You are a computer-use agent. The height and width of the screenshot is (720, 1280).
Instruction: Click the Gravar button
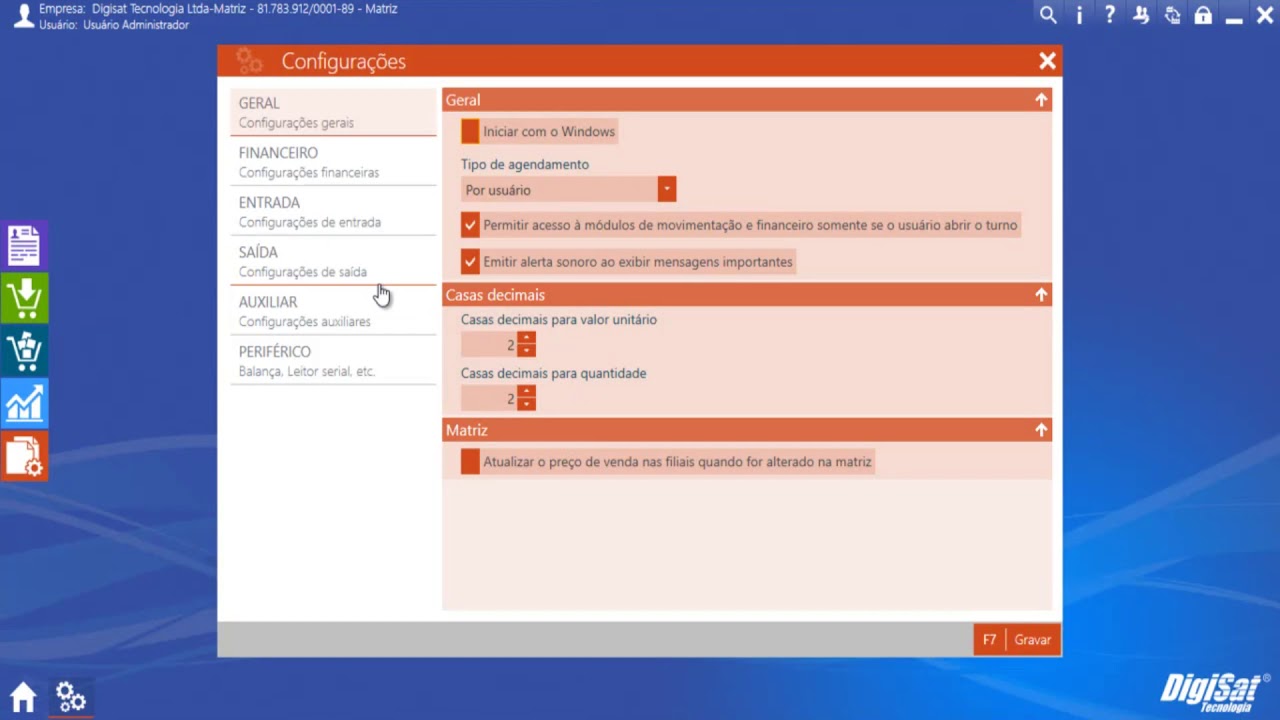(1033, 640)
